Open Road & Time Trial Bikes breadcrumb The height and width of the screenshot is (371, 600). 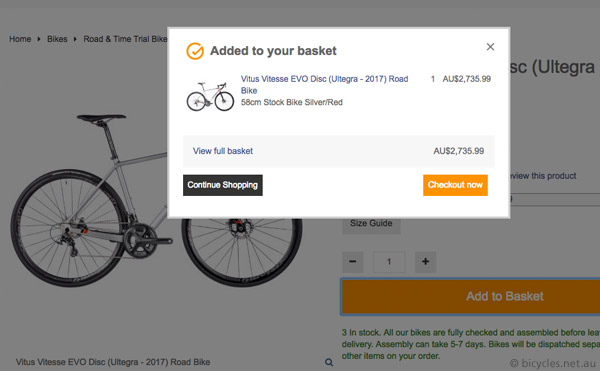pos(125,39)
